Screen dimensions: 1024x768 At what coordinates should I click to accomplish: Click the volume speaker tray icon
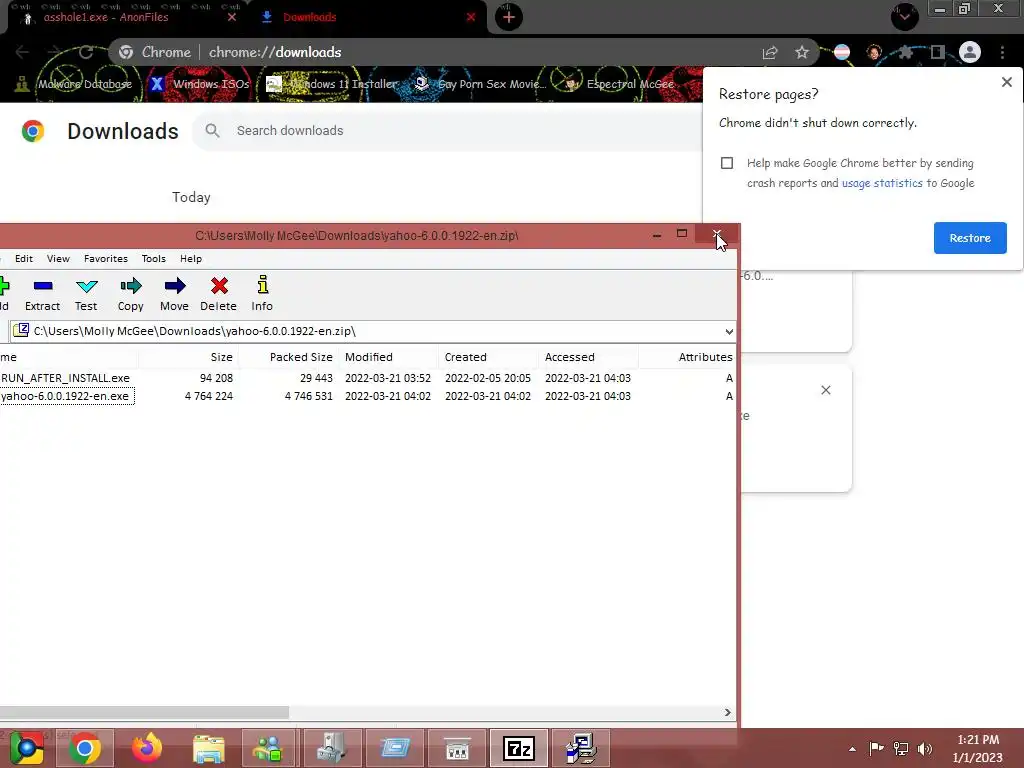point(925,748)
